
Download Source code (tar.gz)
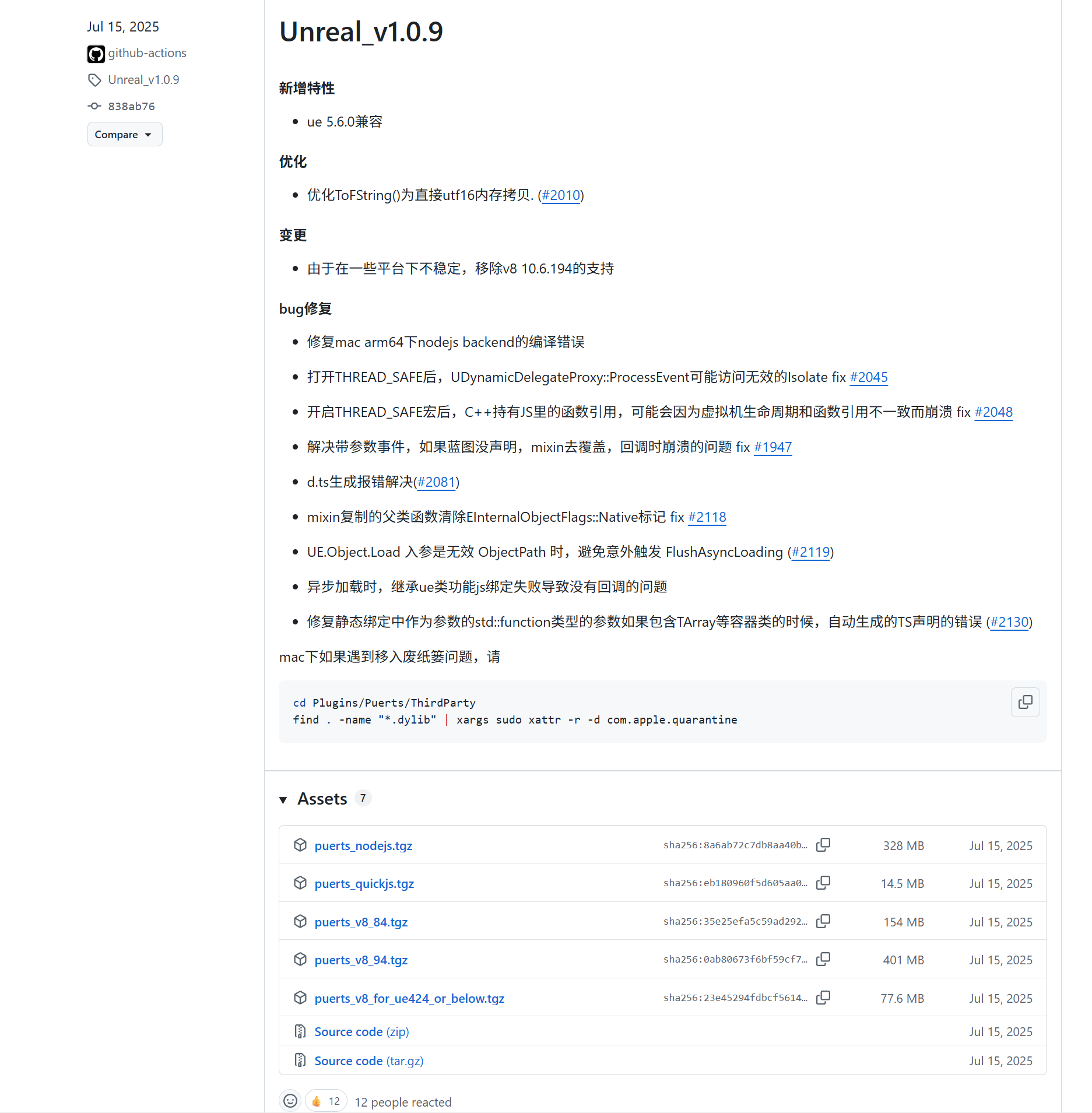(368, 1061)
